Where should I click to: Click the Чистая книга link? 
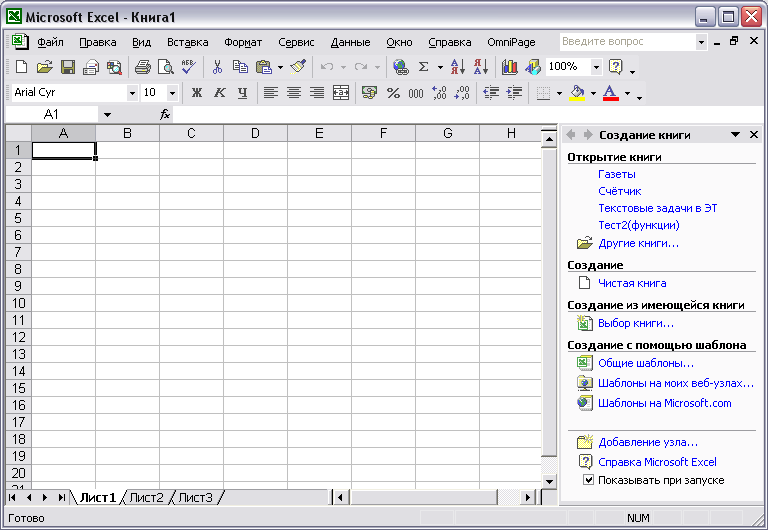pyautogui.click(x=632, y=283)
